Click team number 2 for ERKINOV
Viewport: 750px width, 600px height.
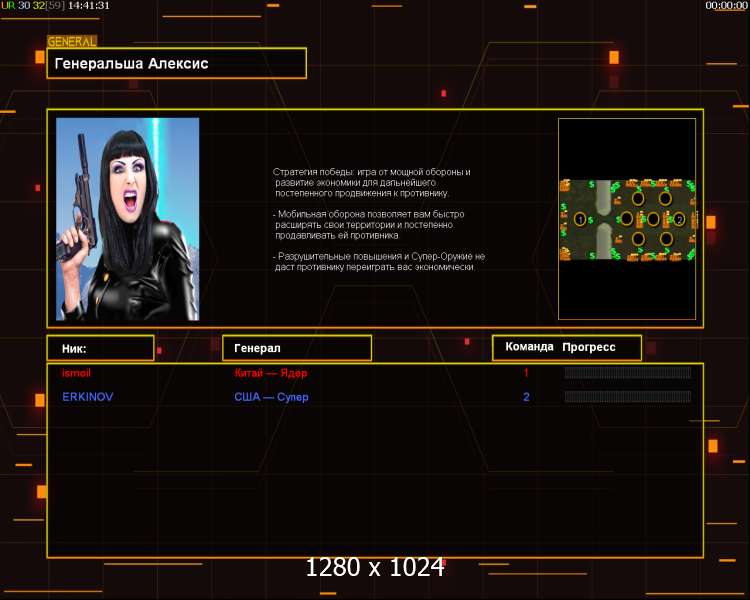tap(526, 397)
